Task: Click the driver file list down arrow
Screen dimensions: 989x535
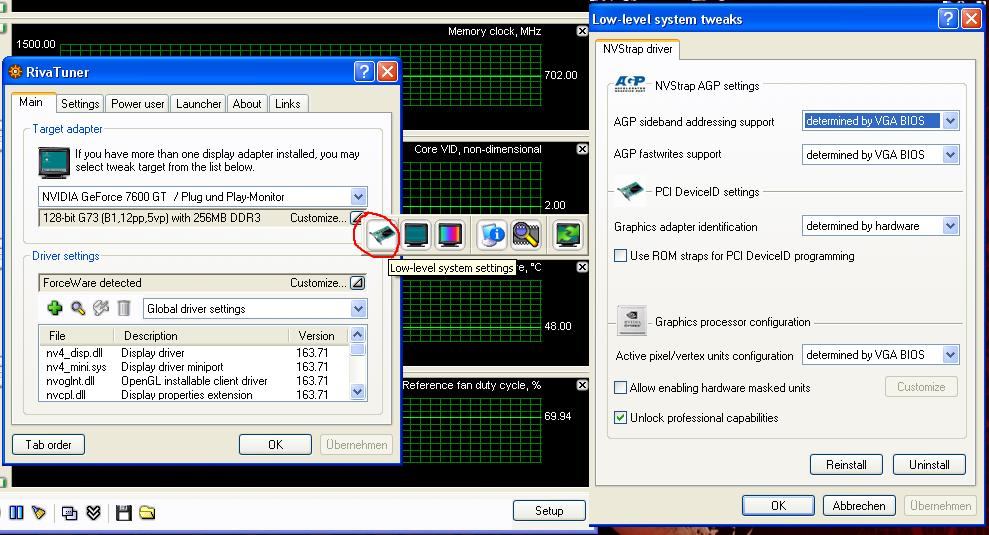Action: point(357,392)
